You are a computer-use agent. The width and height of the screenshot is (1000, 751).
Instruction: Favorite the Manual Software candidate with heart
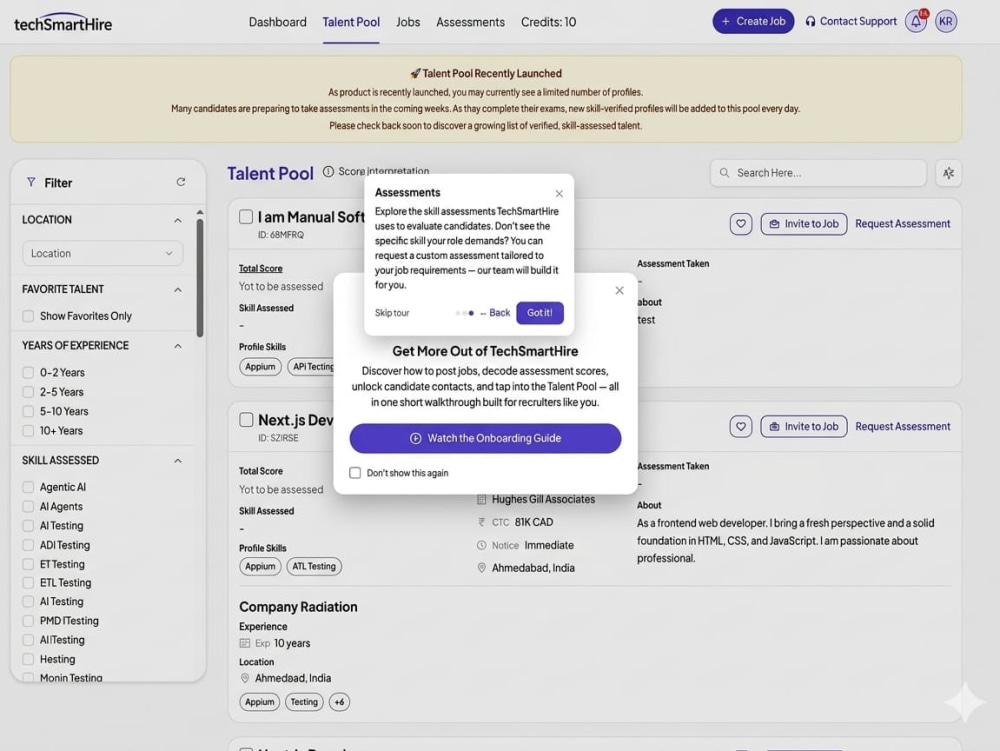coord(740,224)
